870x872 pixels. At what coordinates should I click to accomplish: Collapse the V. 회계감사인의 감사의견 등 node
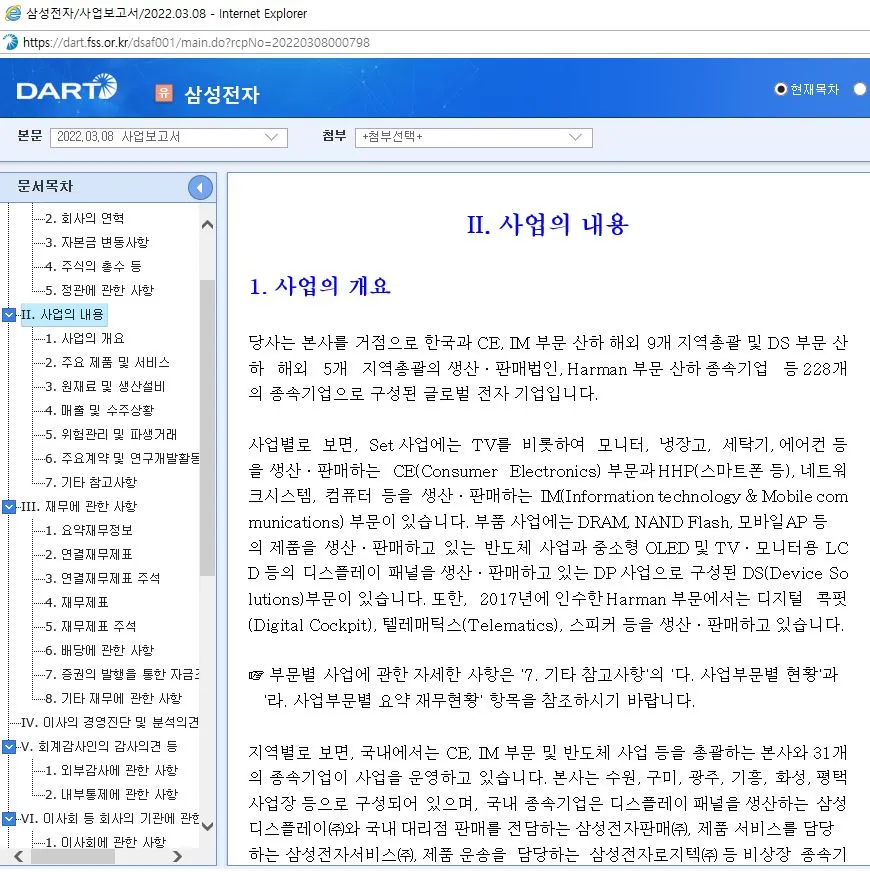[9, 746]
